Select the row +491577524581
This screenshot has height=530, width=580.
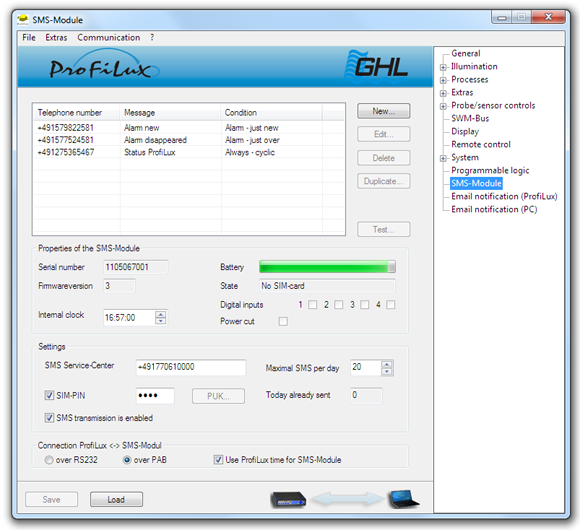(189, 140)
